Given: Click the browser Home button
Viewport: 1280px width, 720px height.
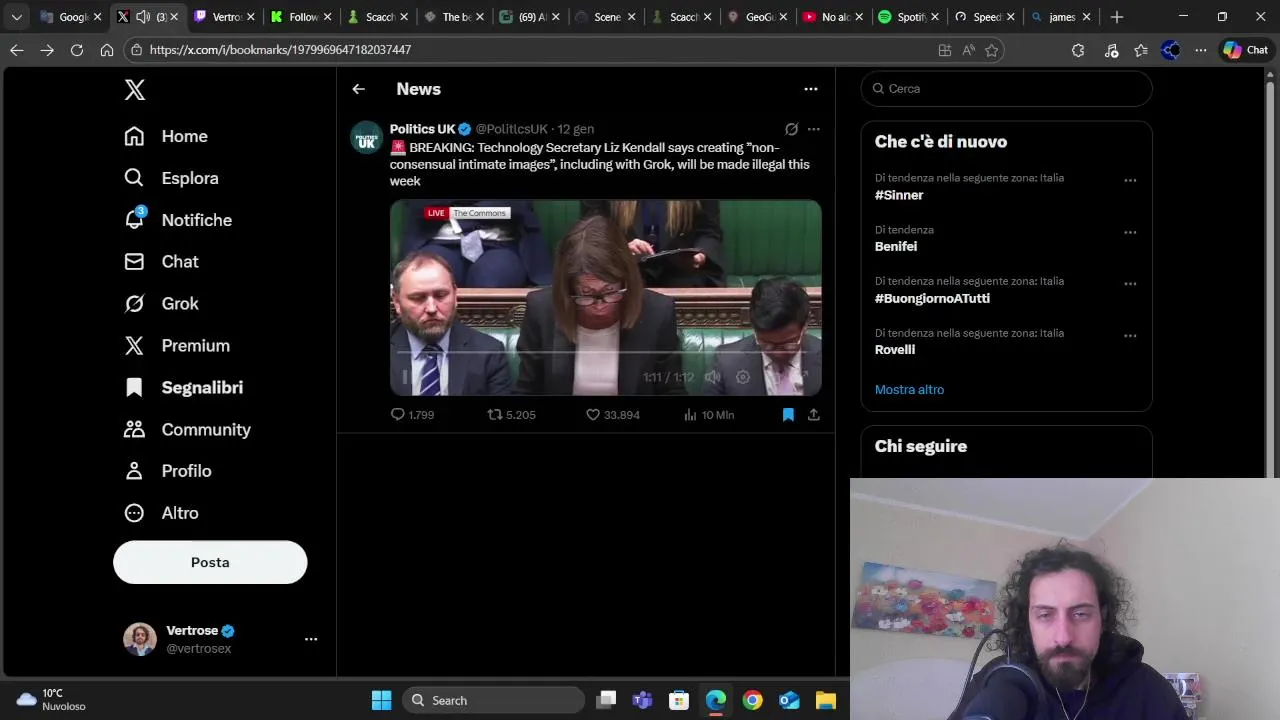Looking at the screenshot, I should pyautogui.click(x=107, y=50).
